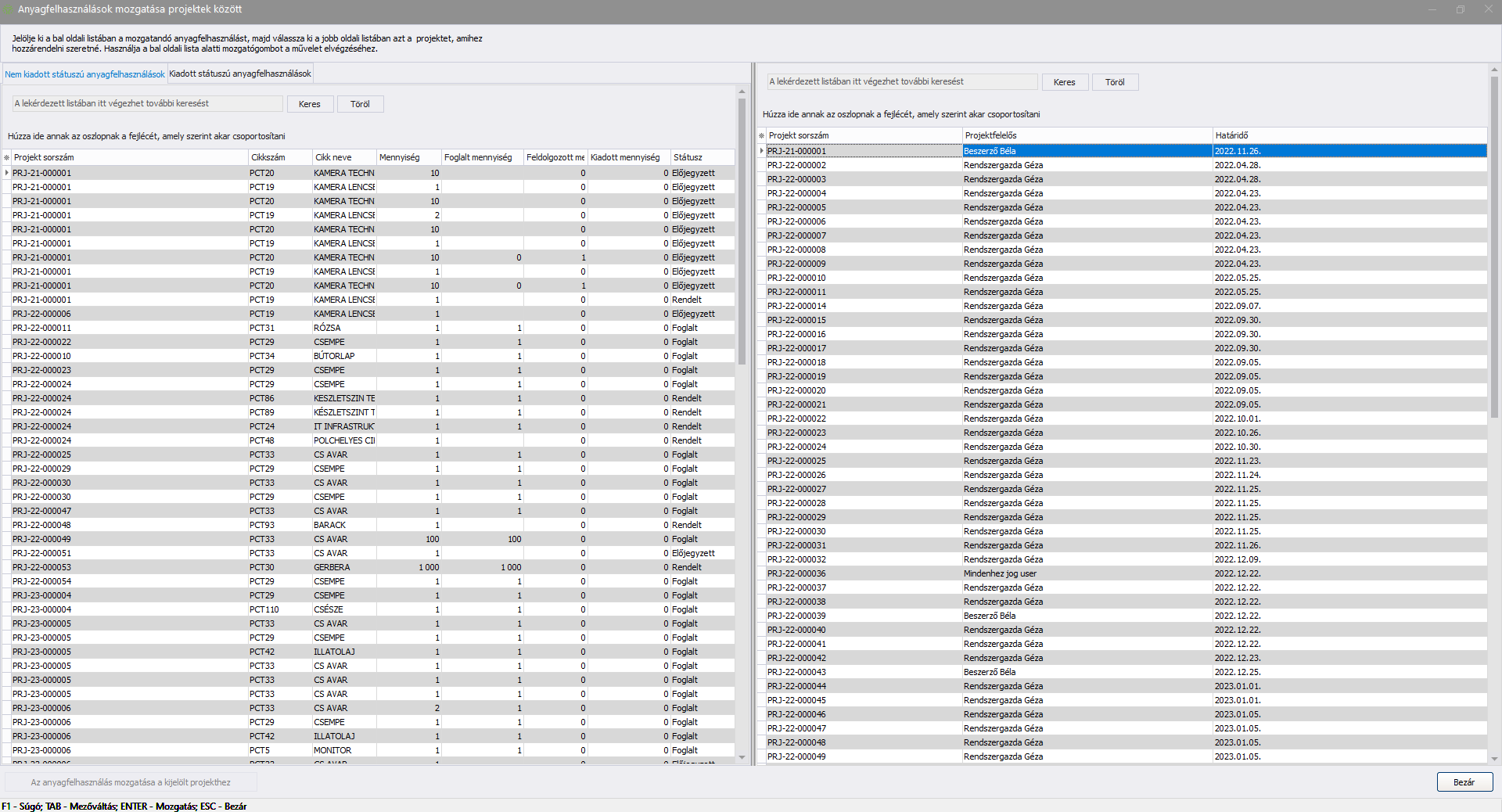Click the left grid column chooser icon
This screenshot has width=1502, height=812.
pos(7,157)
